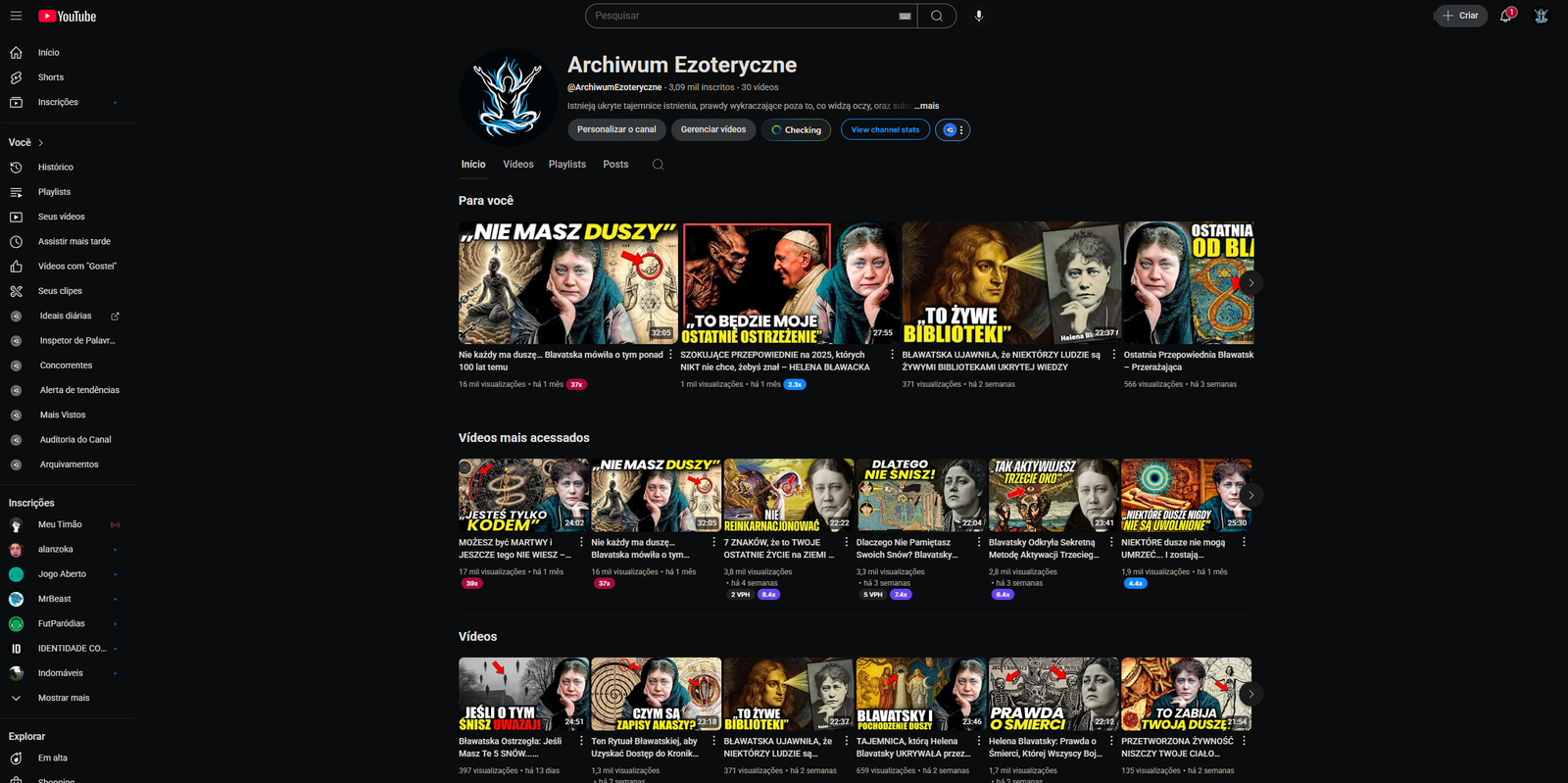The image size is (1568, 783).
Task: Click Gerenciar vídeos button
Action: coord(713,129)
